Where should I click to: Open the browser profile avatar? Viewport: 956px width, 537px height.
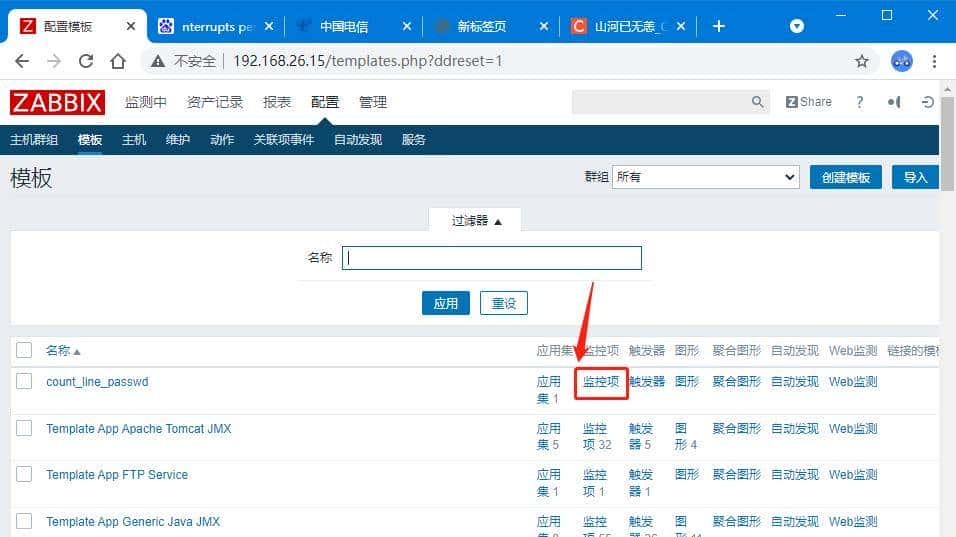(902, 61)
